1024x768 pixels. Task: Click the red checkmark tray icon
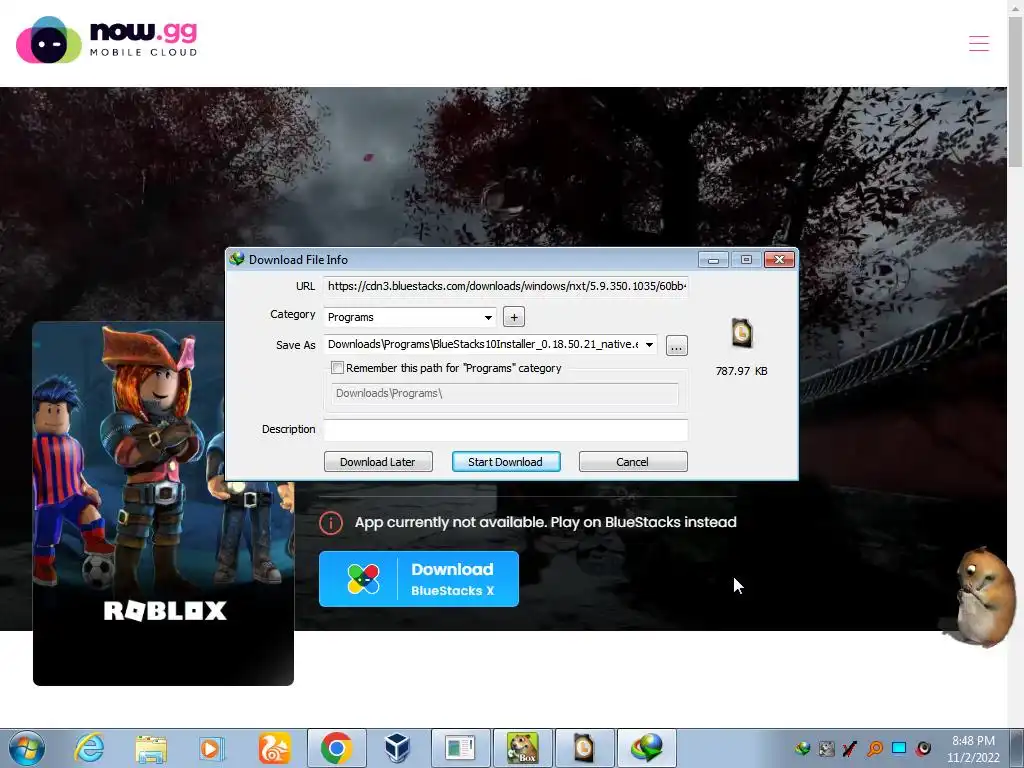pyautogui.click(x=850, y=748)
